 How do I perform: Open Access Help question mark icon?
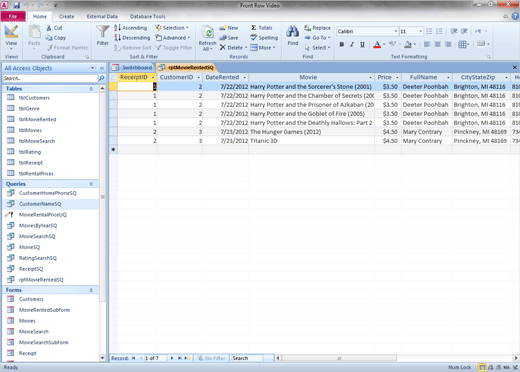click(x=515, y=16)
